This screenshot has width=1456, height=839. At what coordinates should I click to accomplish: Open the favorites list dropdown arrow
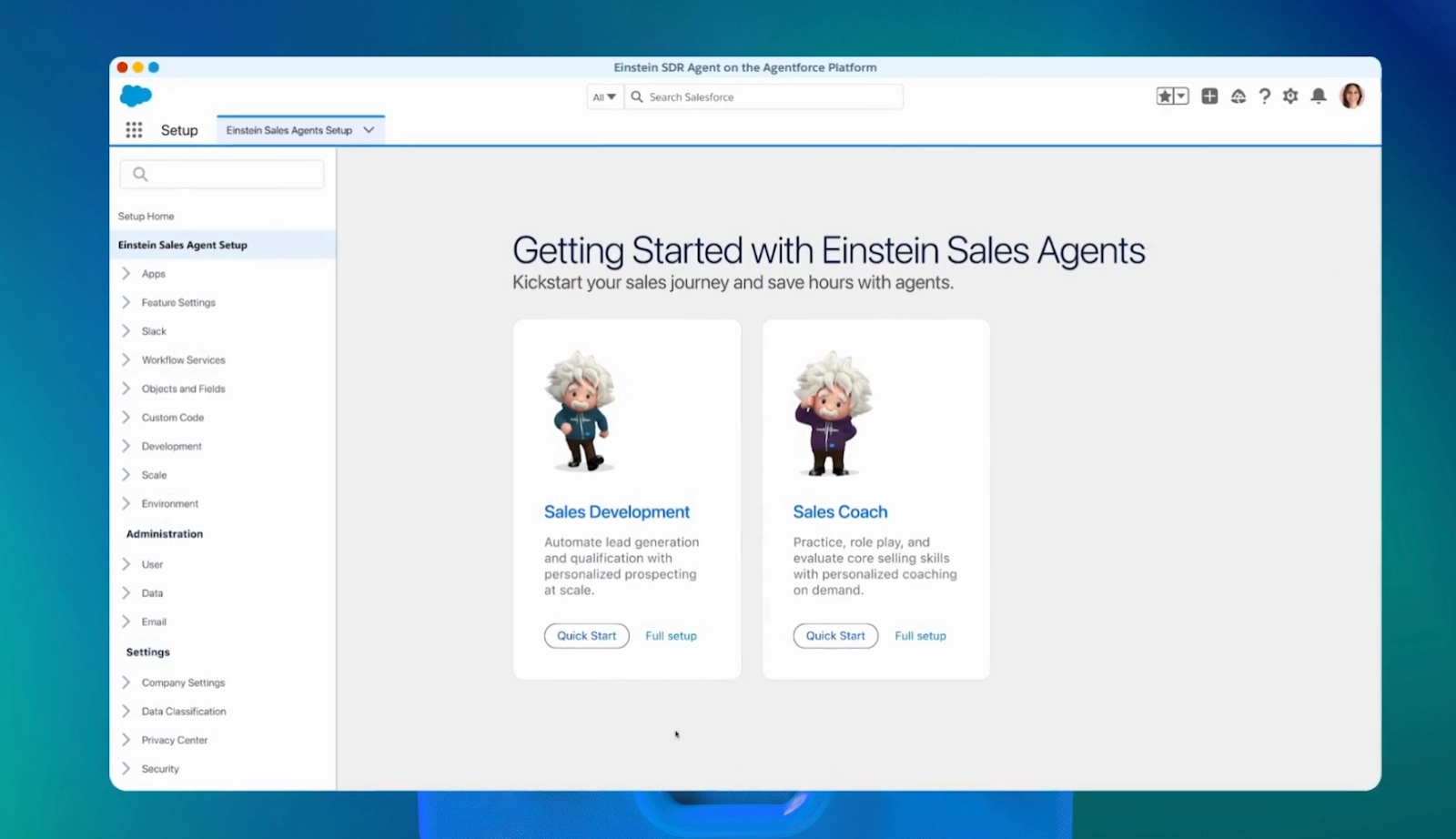pos(1181,96)
